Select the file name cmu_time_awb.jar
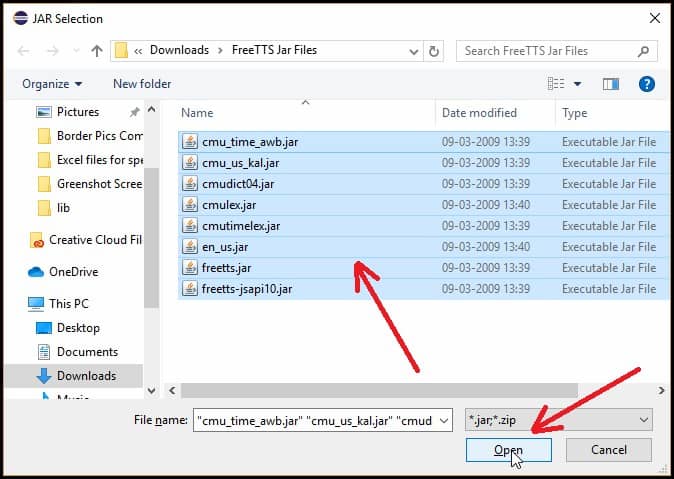The height and width of the screenshot is (479, 674). (250, 142)
